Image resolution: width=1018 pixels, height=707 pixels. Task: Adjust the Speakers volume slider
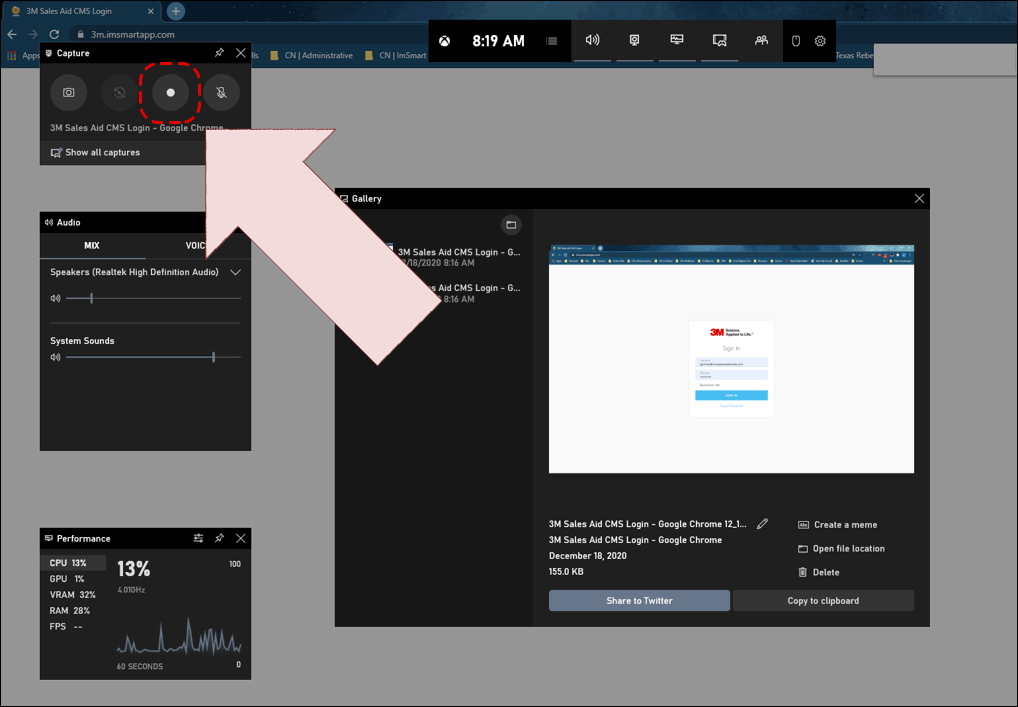[153, 299]
